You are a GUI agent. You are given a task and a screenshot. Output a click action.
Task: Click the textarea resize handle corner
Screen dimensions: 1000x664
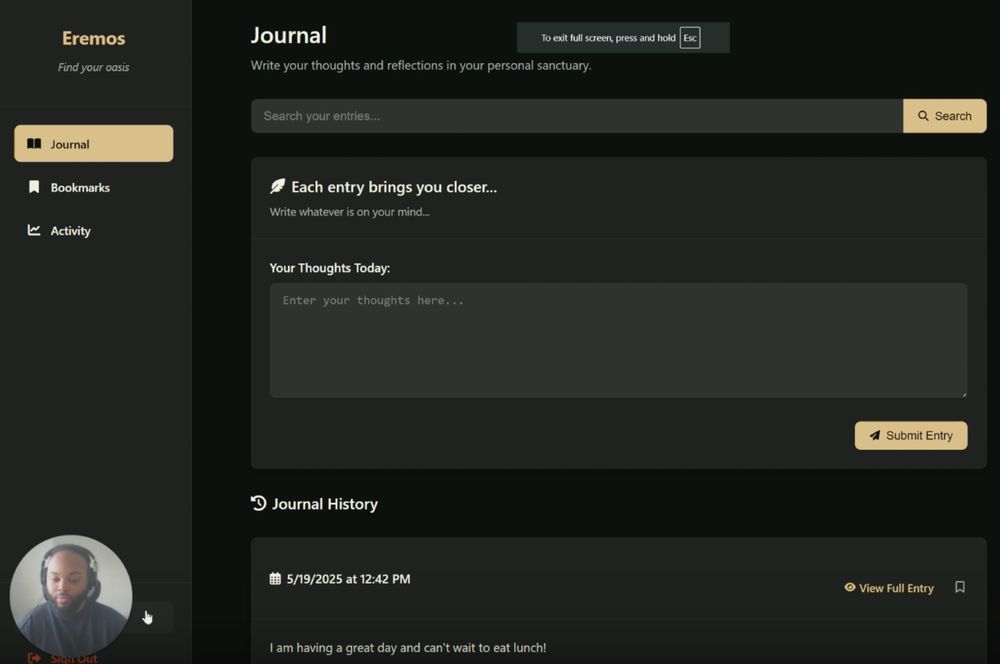(x=964, y=394)
